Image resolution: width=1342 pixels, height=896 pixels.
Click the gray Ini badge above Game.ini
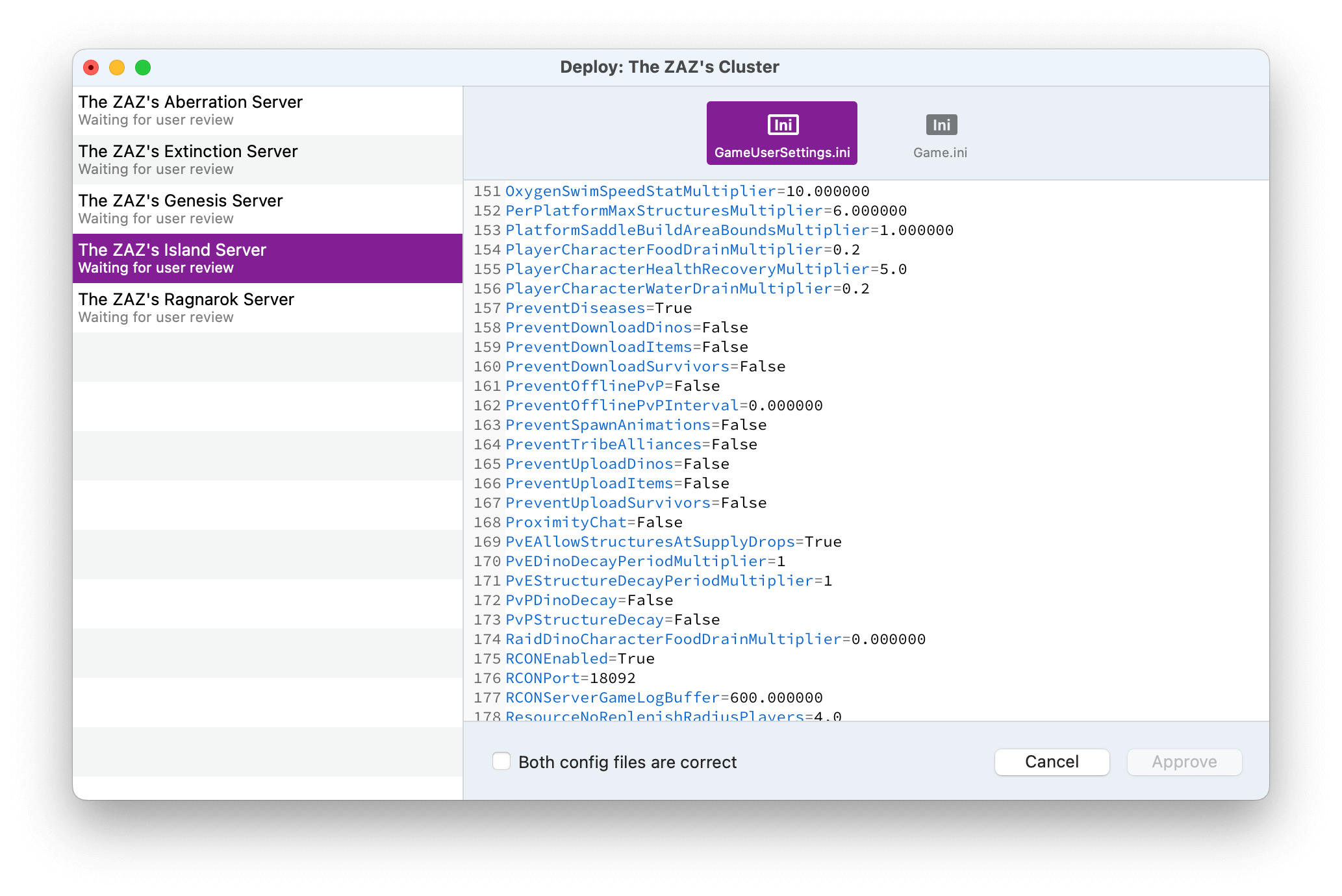coord(940,125)
